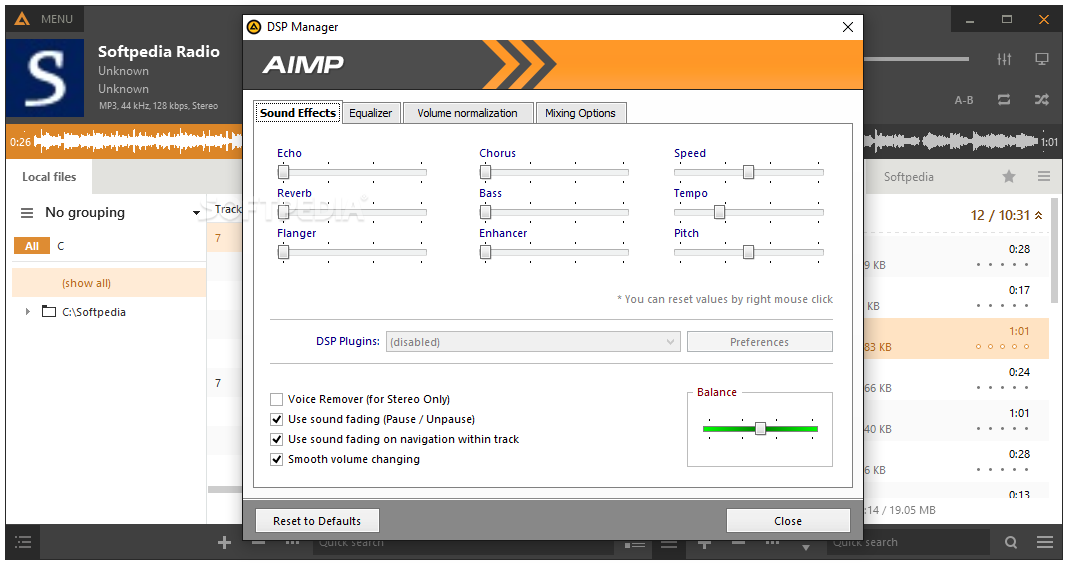
Task: Collapse the 12 / 10:31 playlist header chevron
Action: (x=1038, y=215)
